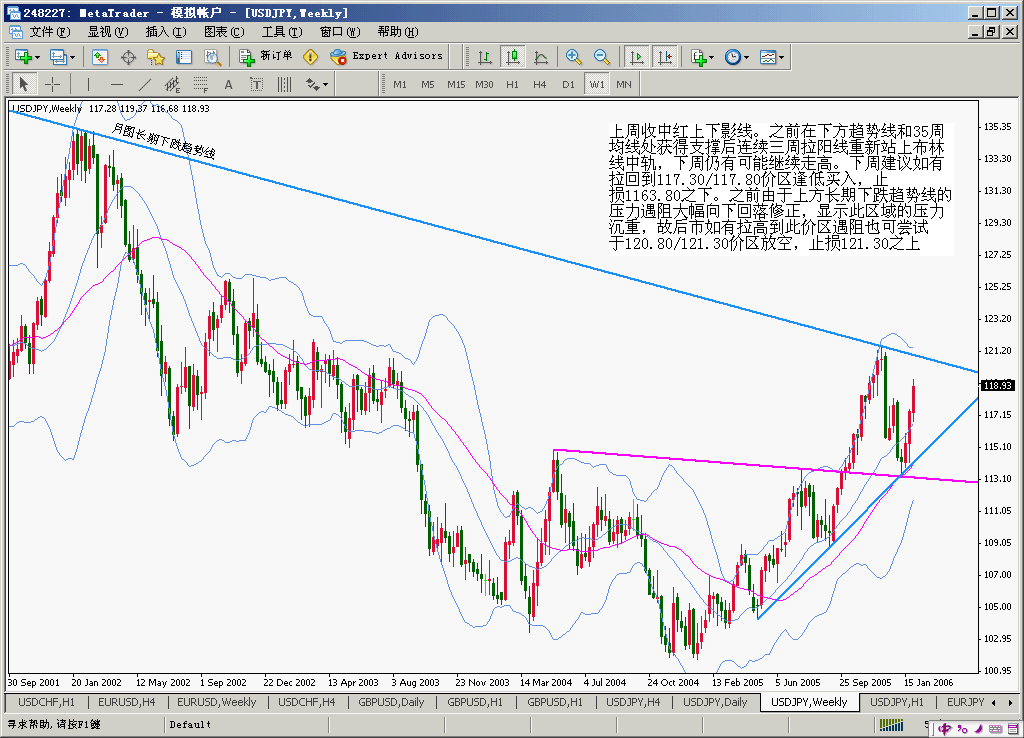Open the Periods clock icon
This screenshot has height=738, width=1024.
click(733, 57)
